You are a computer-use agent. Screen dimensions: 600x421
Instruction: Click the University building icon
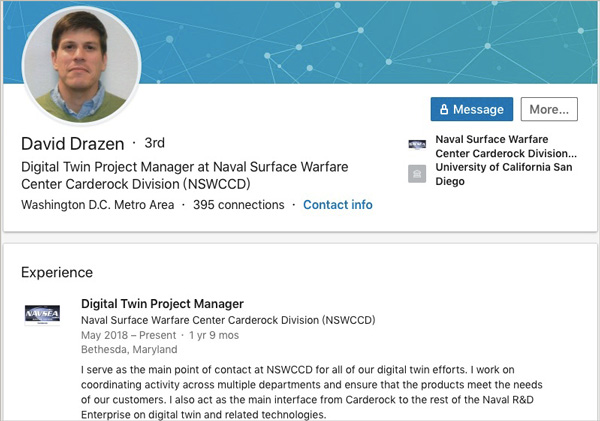[417, 174]
